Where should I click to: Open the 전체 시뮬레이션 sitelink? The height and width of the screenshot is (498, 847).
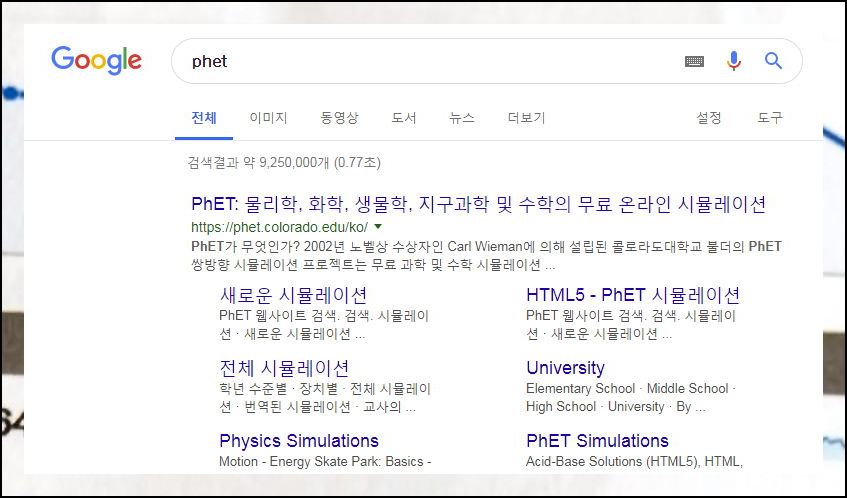click(x=284, y=368)
